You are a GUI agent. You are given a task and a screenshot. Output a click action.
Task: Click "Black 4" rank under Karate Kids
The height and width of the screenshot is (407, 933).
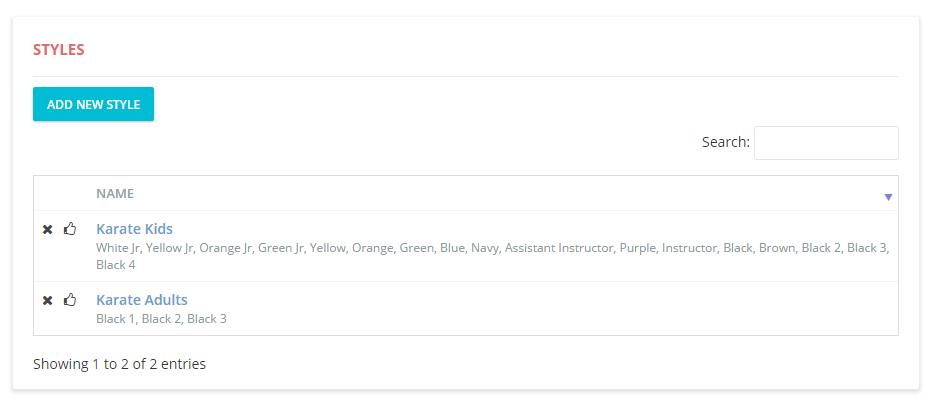(x=115, y=265)
